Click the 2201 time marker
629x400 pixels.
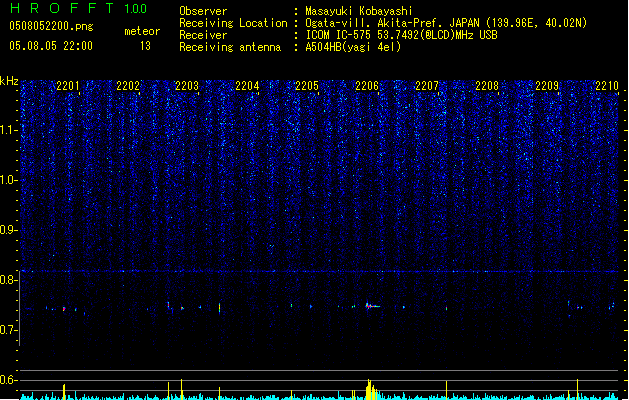pyautogui.click(x=68, y=86)
